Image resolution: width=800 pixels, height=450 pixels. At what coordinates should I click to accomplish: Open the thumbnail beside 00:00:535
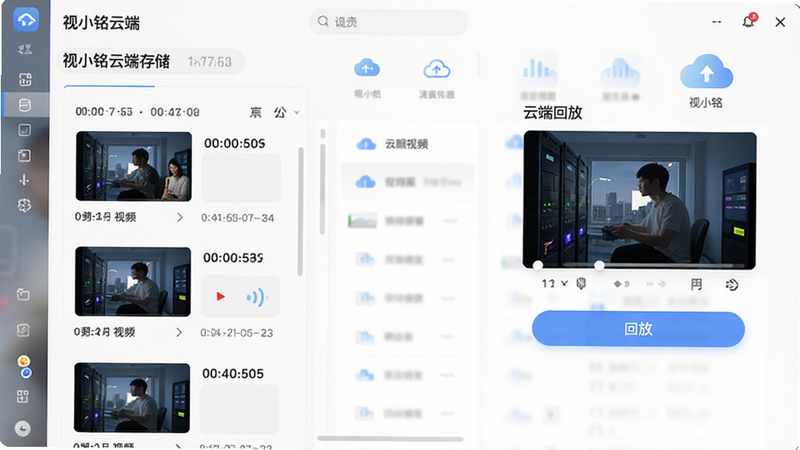(133, 282)
